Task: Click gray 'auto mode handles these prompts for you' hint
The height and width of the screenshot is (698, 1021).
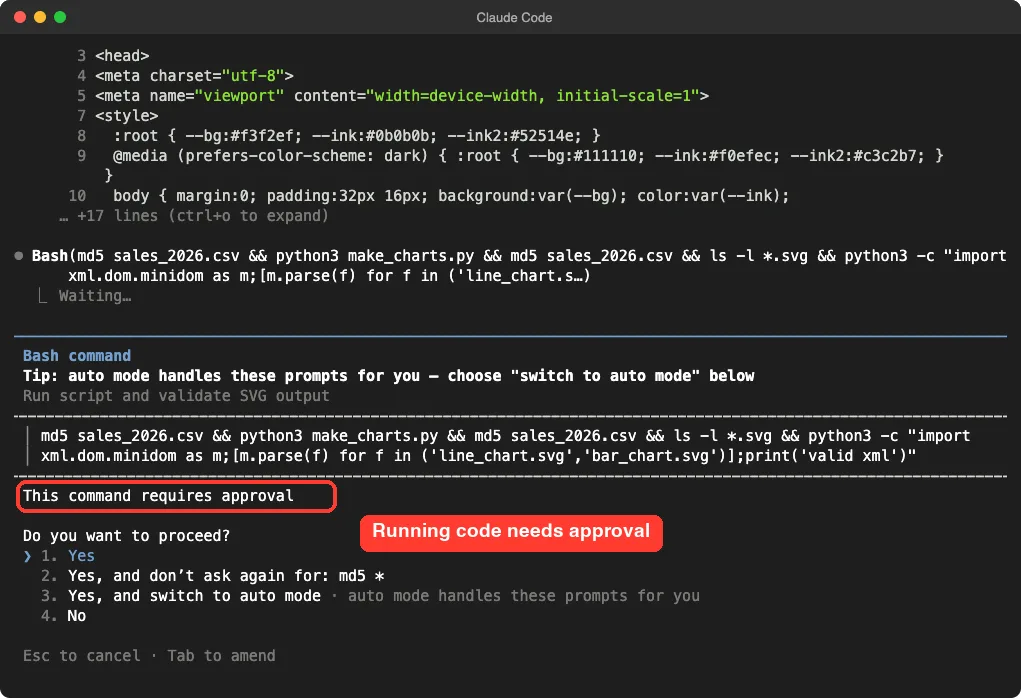Action: tap(524, 596)
